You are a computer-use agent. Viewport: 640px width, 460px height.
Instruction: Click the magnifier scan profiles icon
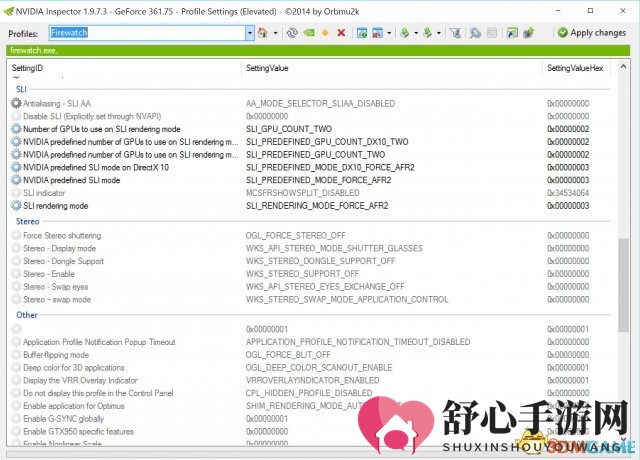475,33
